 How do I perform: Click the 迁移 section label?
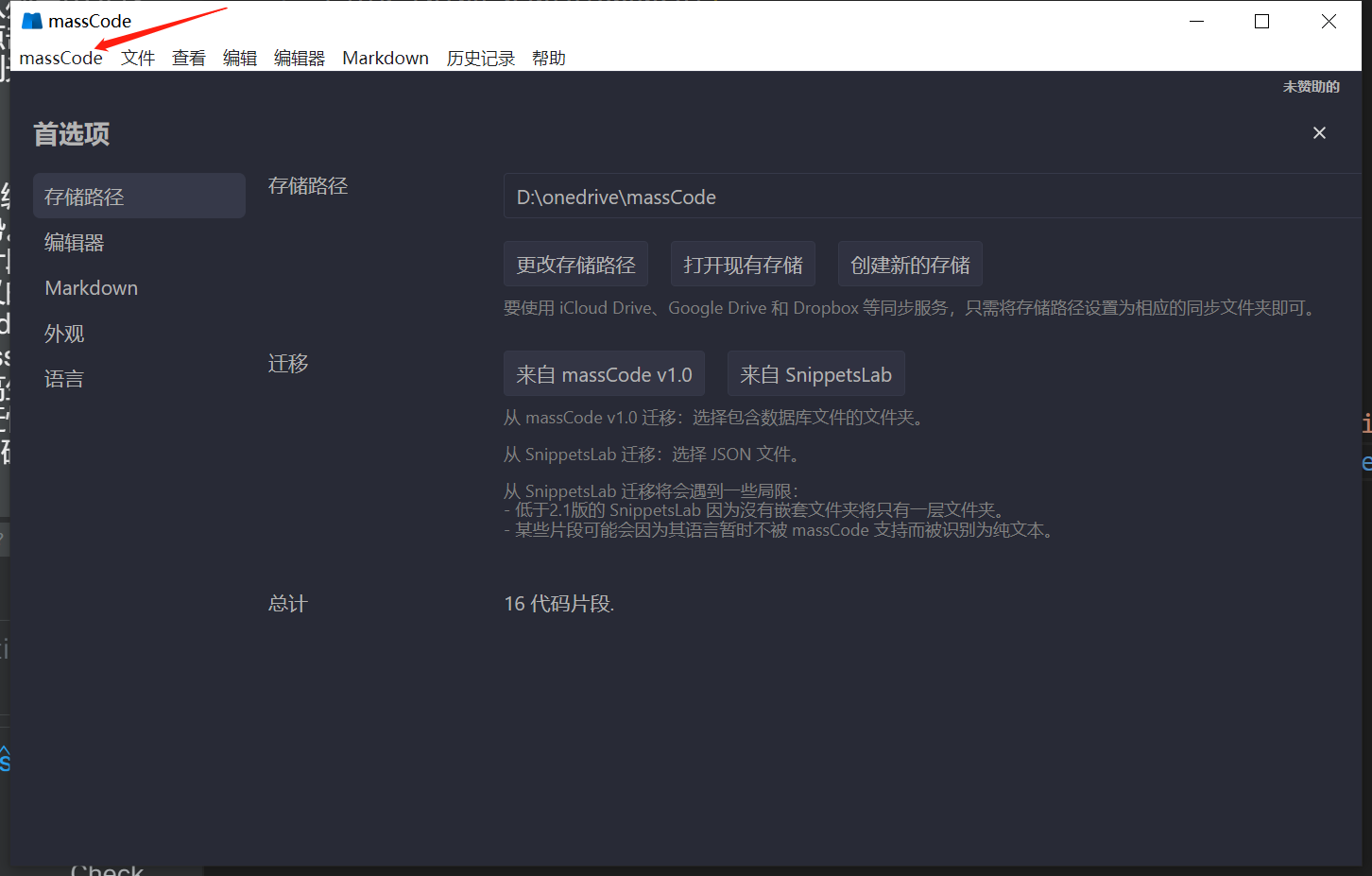coord(288,363)
